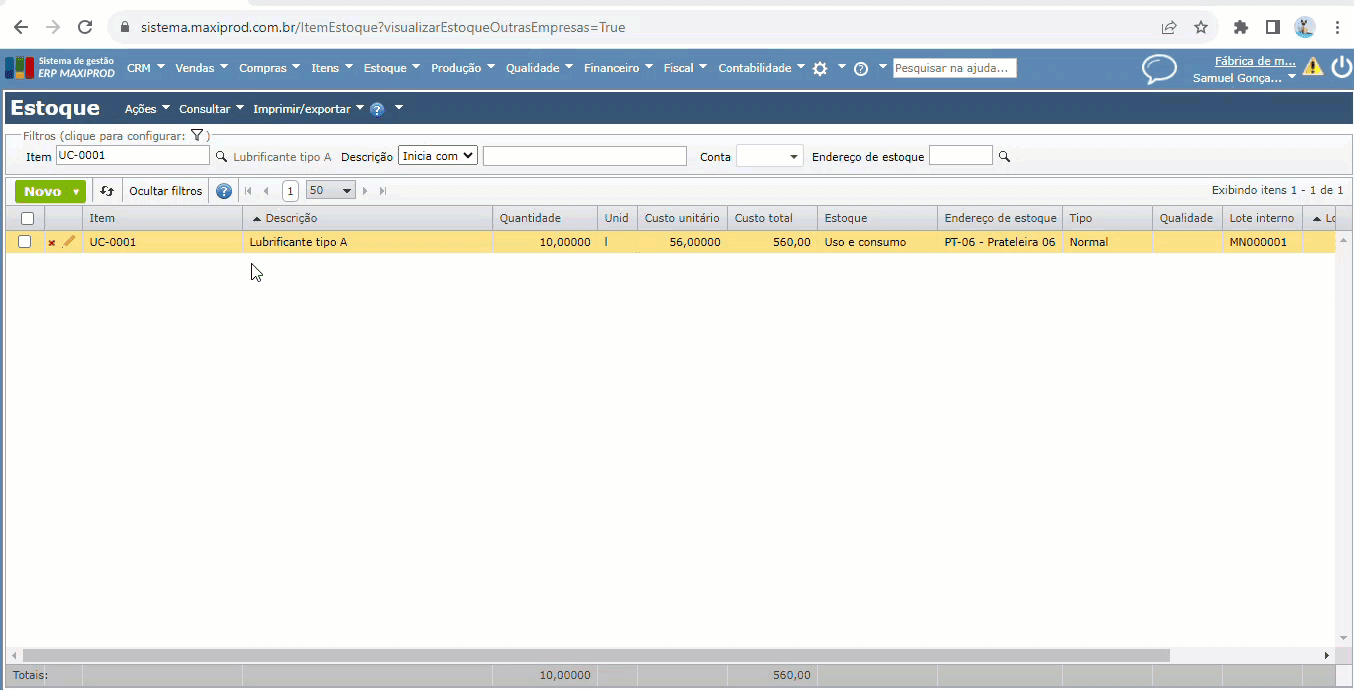Screen dimensions: 1354x690
Task: Click current page number box 1
Action: click(x=290, y=191)
